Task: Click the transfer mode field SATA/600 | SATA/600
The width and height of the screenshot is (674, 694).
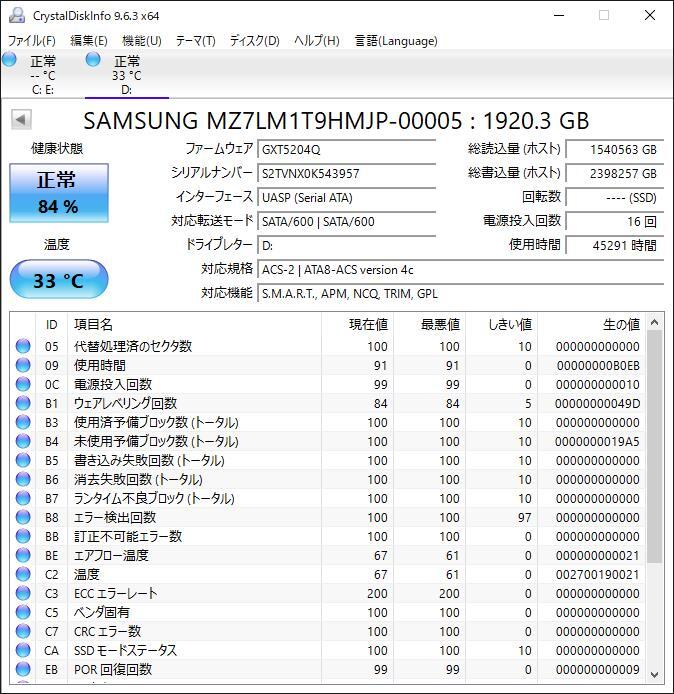Action: coord(347,221)
